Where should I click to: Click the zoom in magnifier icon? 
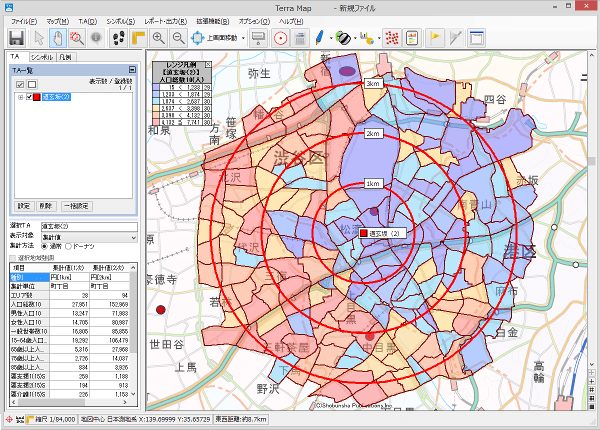(158, 38)
